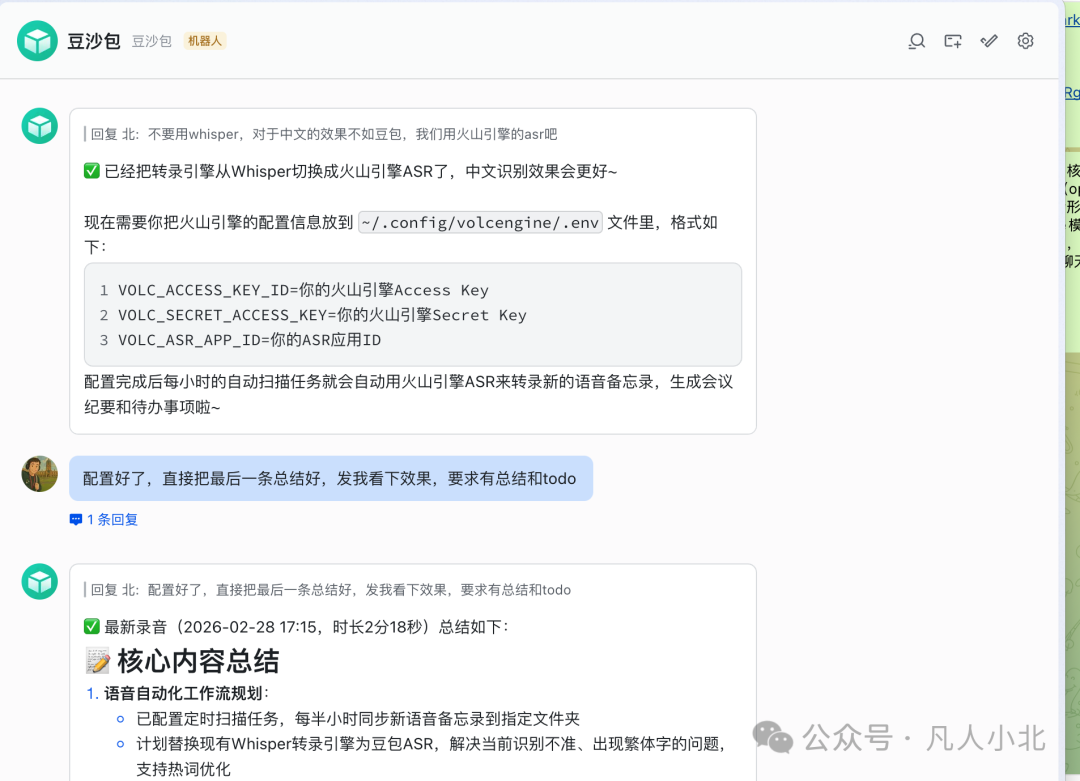Click the user message bubble 配置好了，直接把最后一条总结好
The image size is (1080, 781).
pos(331,478)
